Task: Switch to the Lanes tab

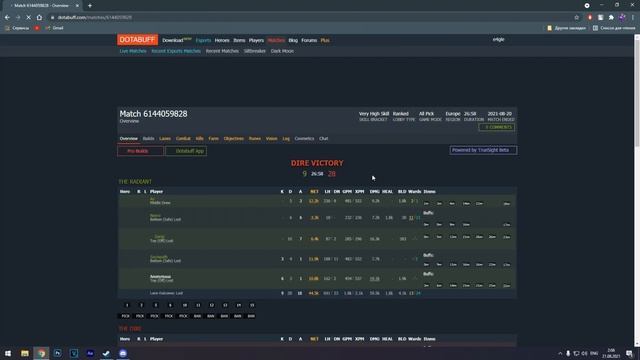Action: pyautogui.click(x=165, y=139)
